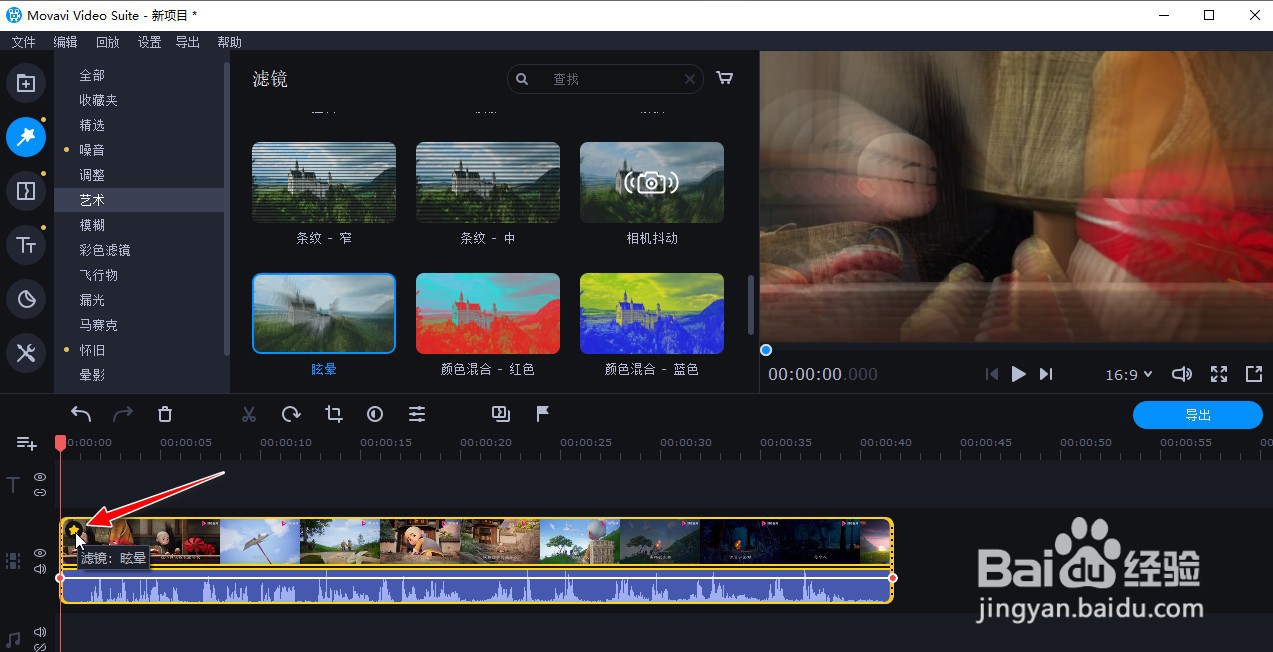Image resolution: width=1273 pixels, height=652 pixels.
Task: Click the filter star badge on clip
Action: [73, 529]
